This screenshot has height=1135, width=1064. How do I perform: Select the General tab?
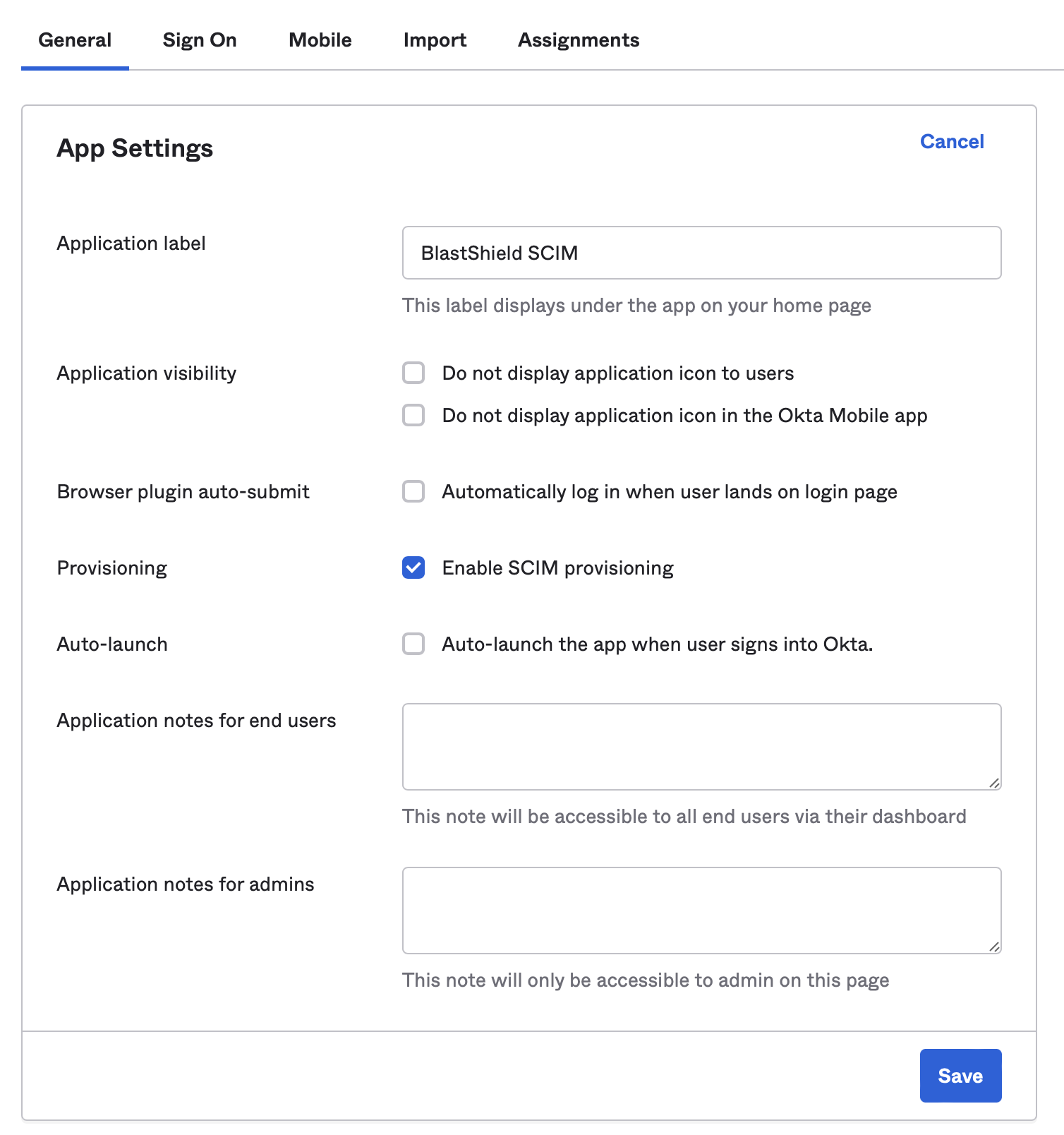75,40
